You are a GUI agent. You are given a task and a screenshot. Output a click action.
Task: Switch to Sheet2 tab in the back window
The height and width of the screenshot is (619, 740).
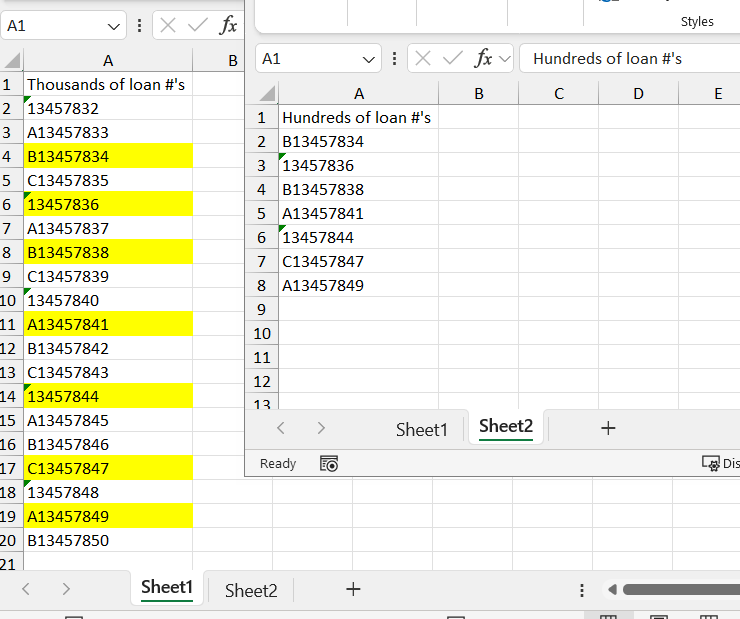tap(251, 590)
